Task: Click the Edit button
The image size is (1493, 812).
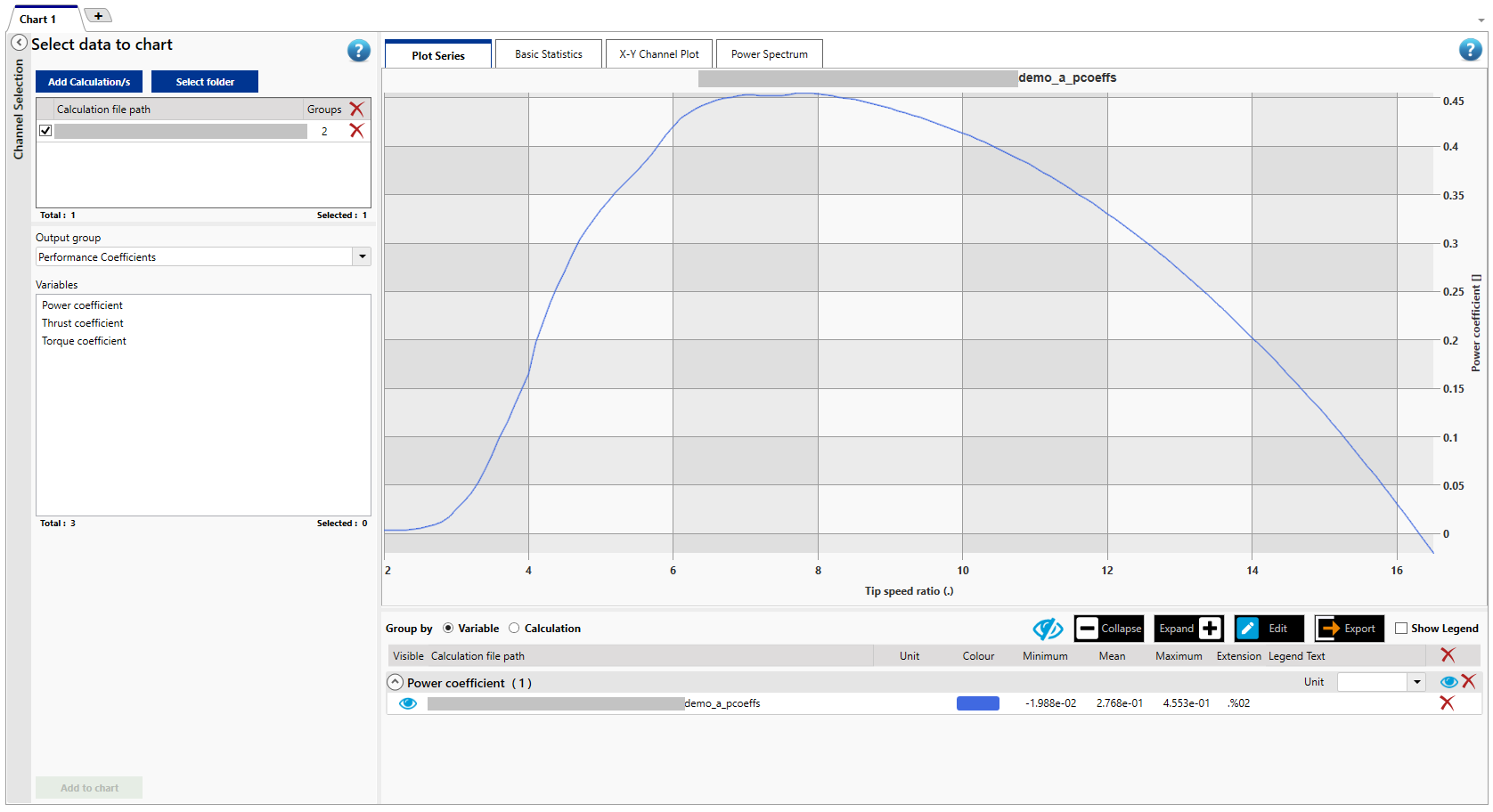Action: tap(1269, 629)
